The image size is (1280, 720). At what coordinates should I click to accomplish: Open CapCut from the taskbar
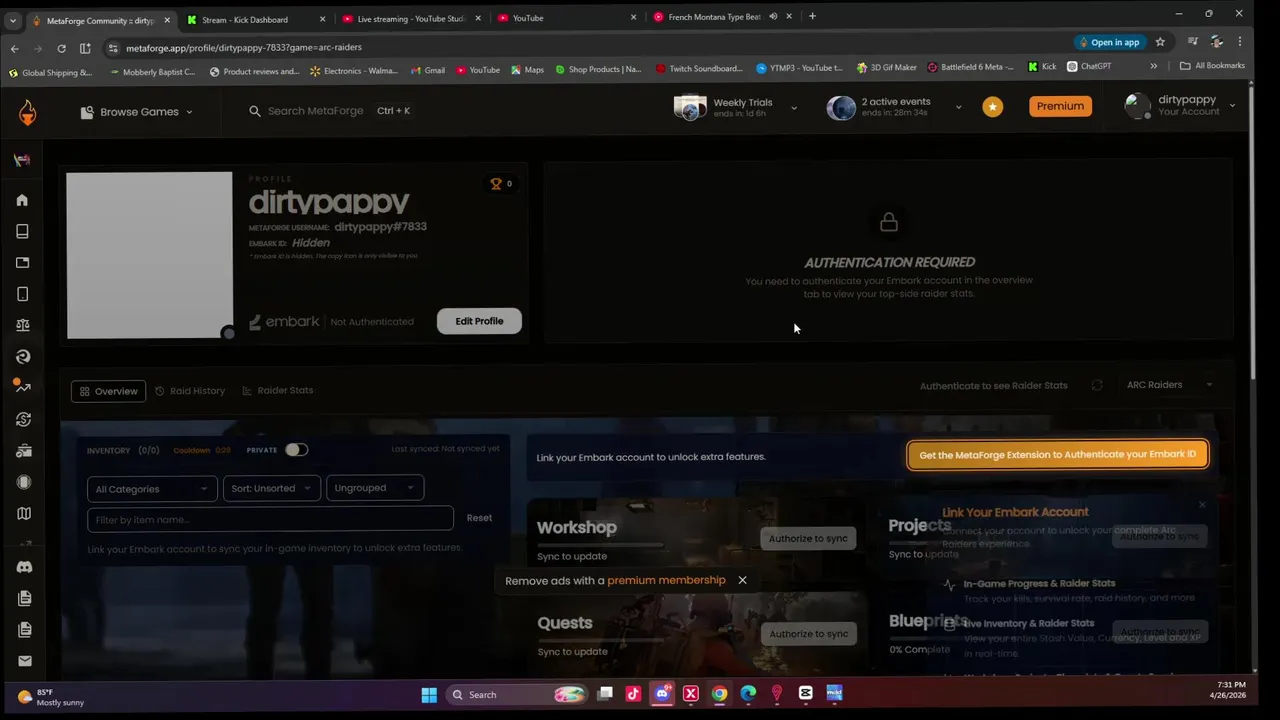coord(806,694)
